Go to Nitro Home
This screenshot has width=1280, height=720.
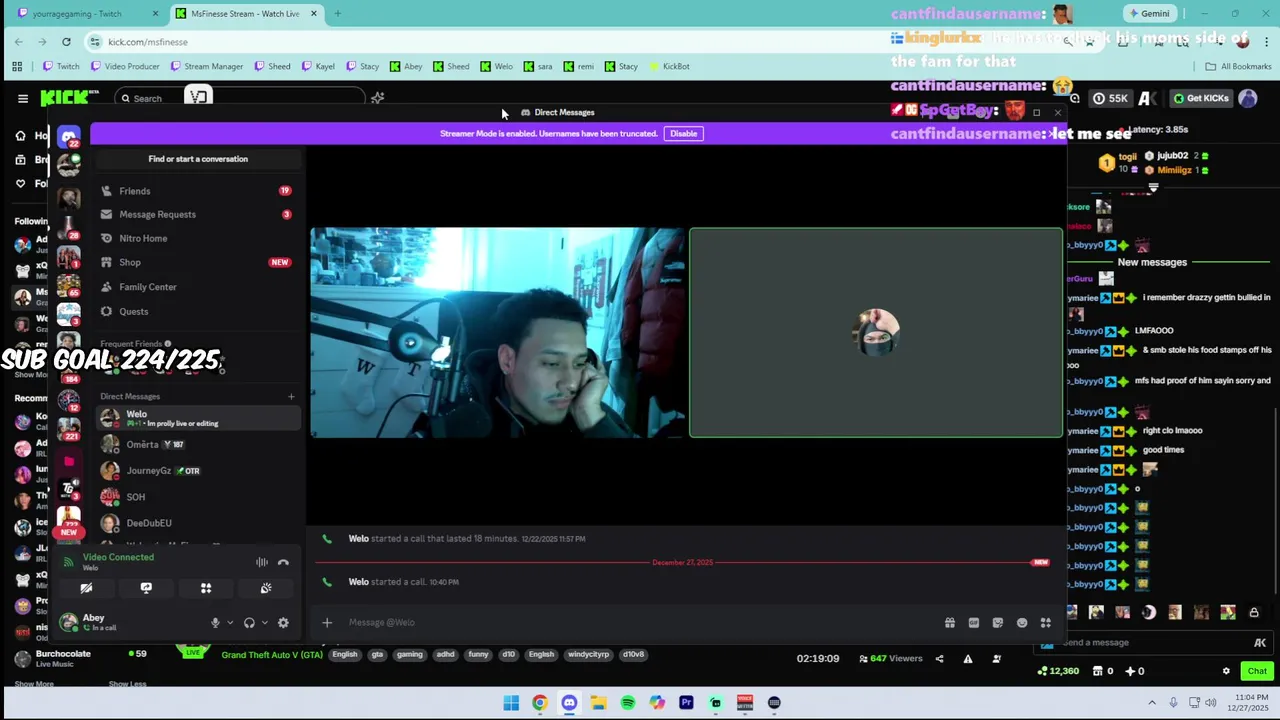[x=197, y=238]
